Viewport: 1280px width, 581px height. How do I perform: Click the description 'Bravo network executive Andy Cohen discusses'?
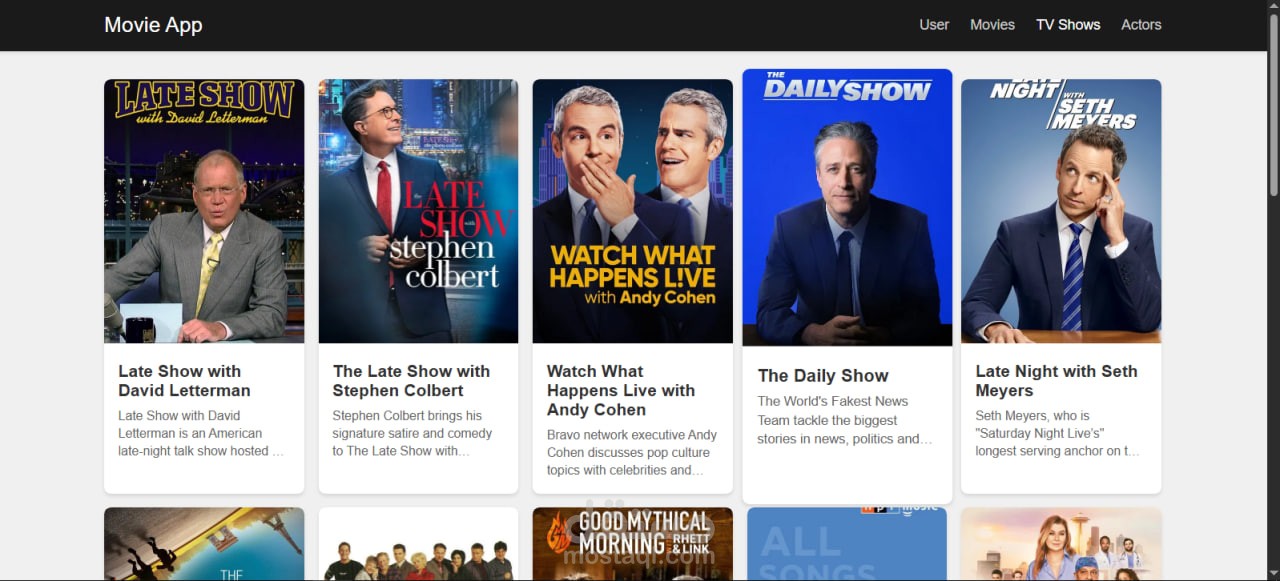coord(632,452)
